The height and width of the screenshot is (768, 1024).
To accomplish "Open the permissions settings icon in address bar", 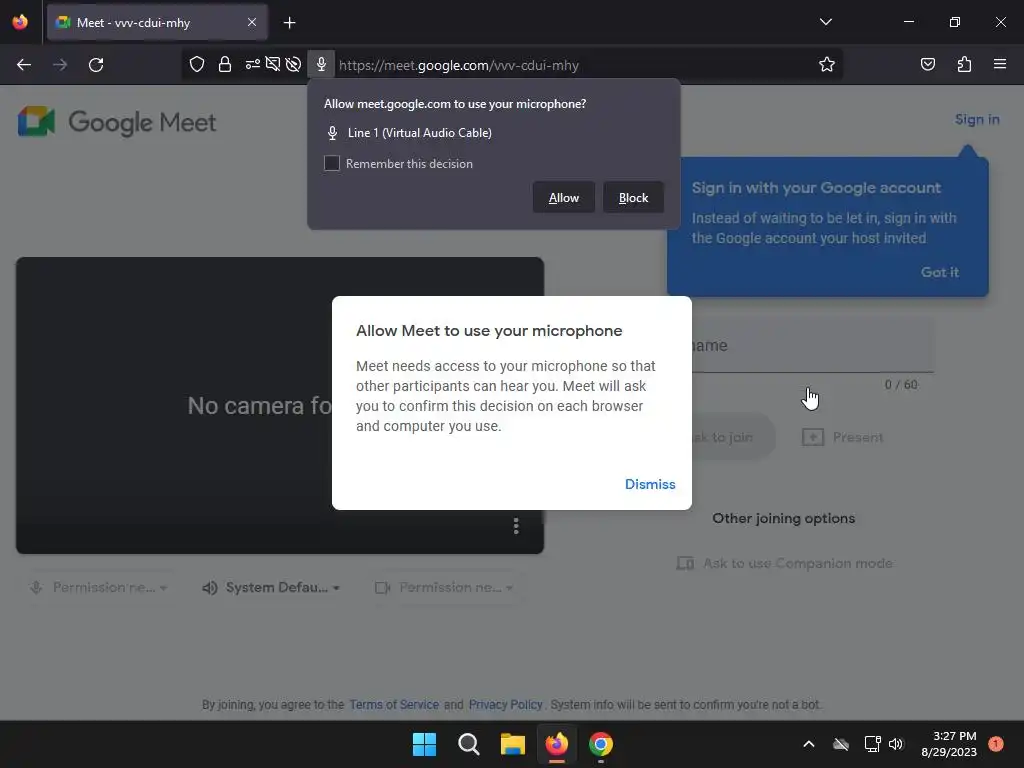I will (253, 64).
